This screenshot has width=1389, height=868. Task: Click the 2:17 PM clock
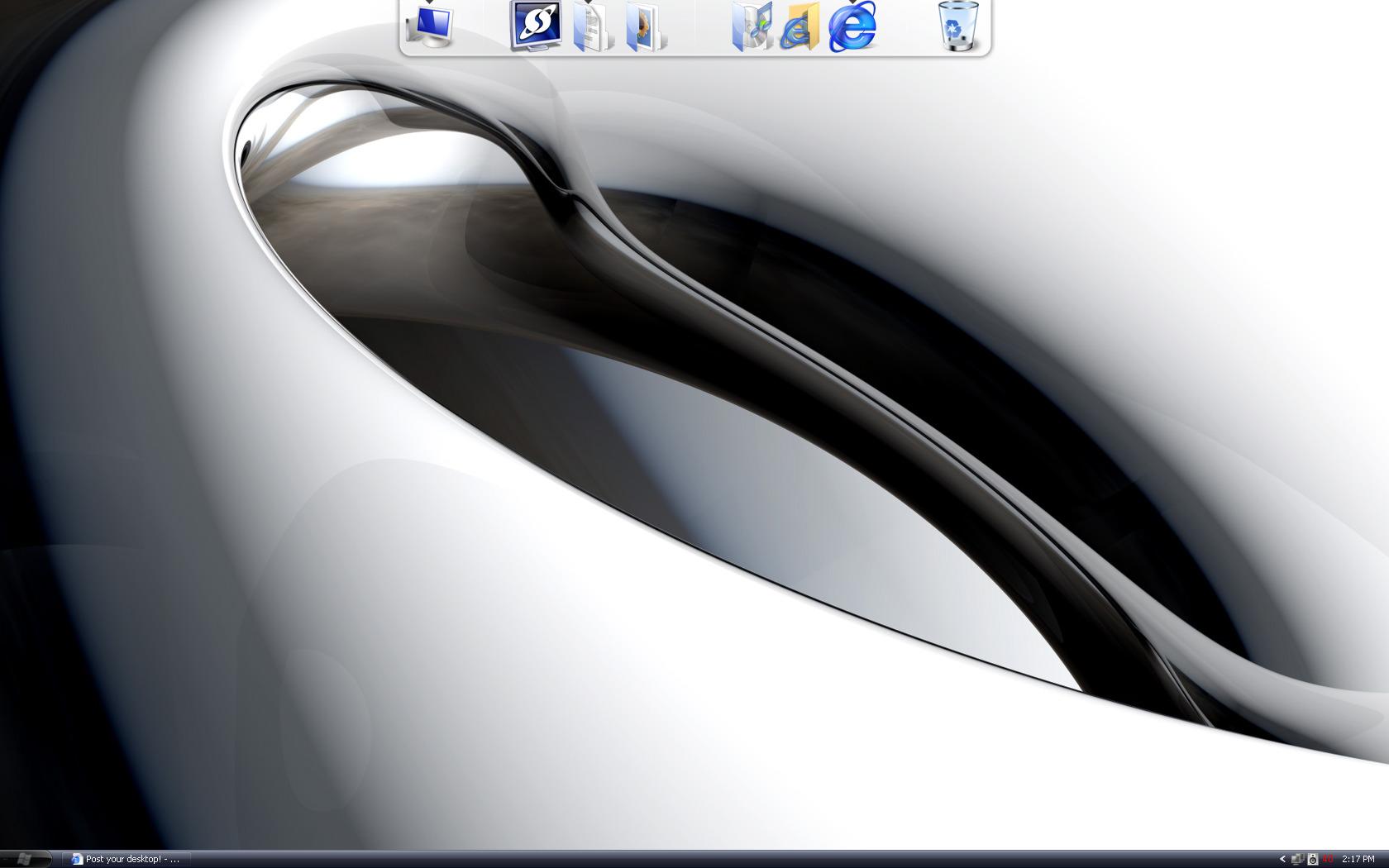1358,860
